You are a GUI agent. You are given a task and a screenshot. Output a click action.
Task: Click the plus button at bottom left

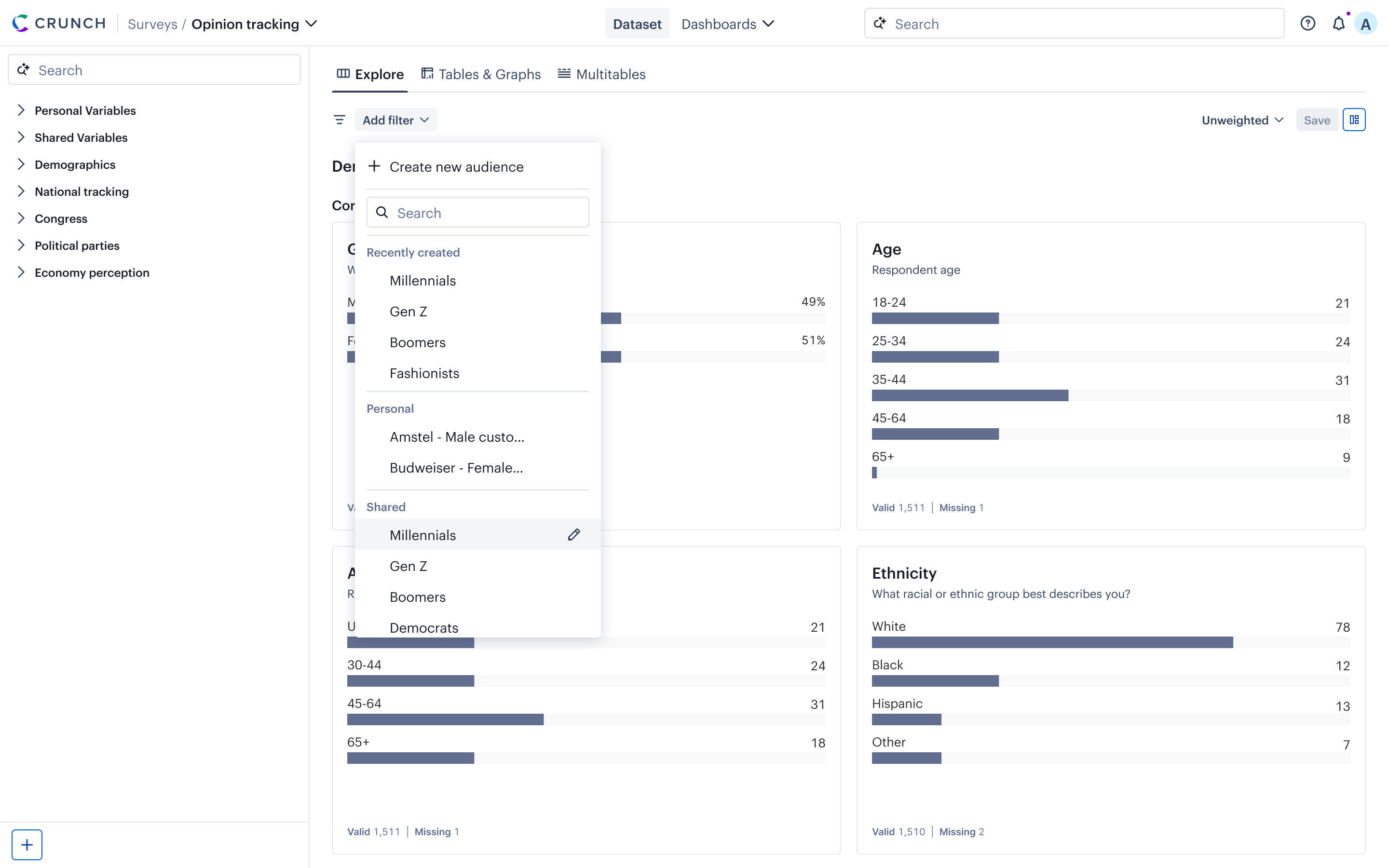[27, 844]
